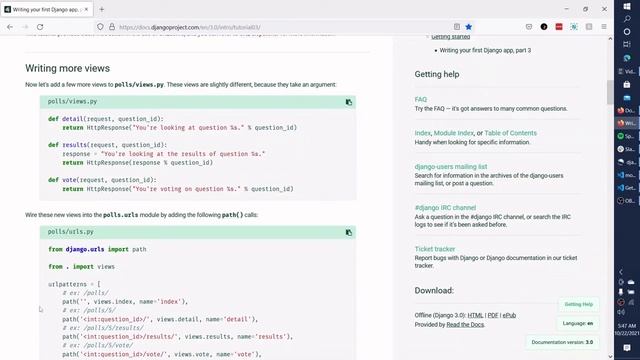The width and height of the screenshot is (640, 360).
Task: Toggle reader view icon in address bar
Action: click(457, 27)
